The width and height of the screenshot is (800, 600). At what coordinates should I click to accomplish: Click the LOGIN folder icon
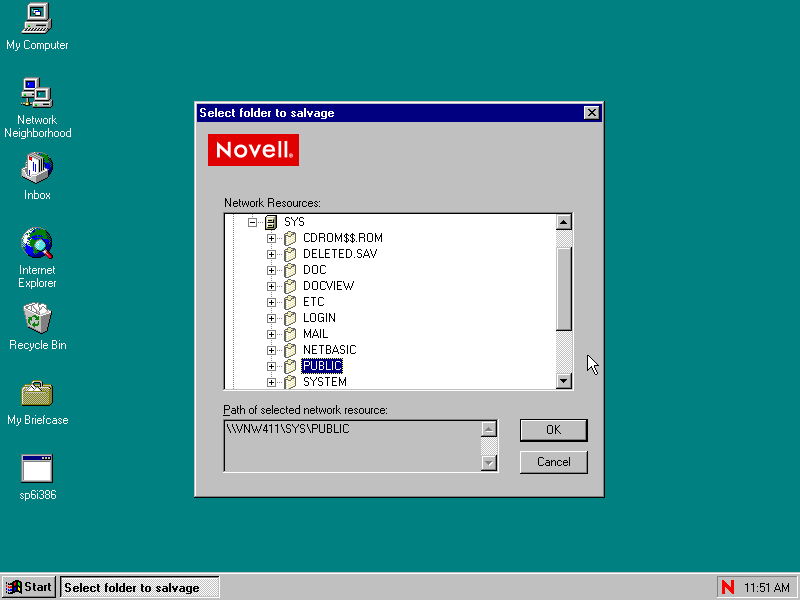[290, 318]
